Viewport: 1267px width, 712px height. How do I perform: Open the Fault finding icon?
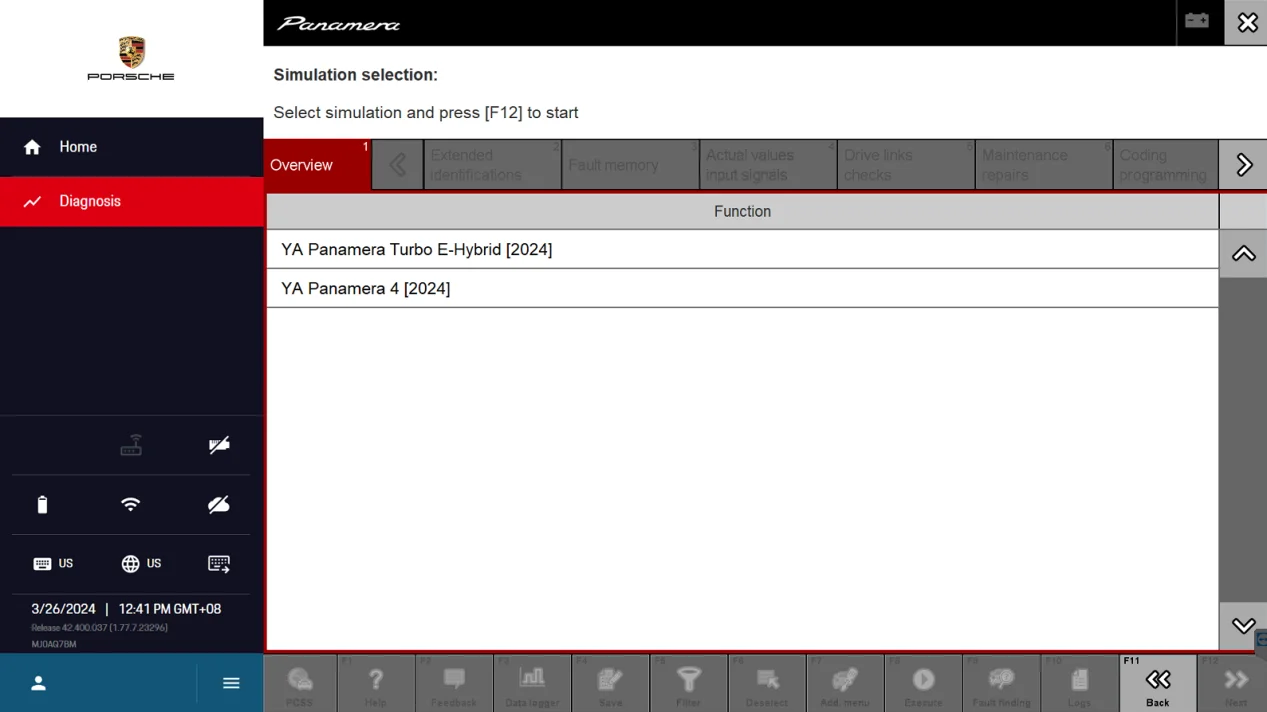tap(1001, 684)
